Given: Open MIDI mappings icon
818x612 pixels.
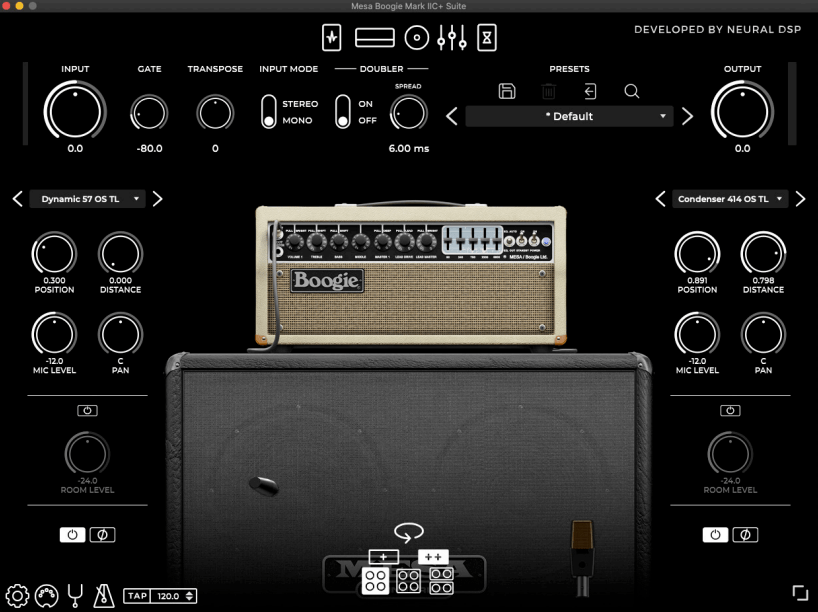Looking at the screenshot, I should click(x=46, y=596).
